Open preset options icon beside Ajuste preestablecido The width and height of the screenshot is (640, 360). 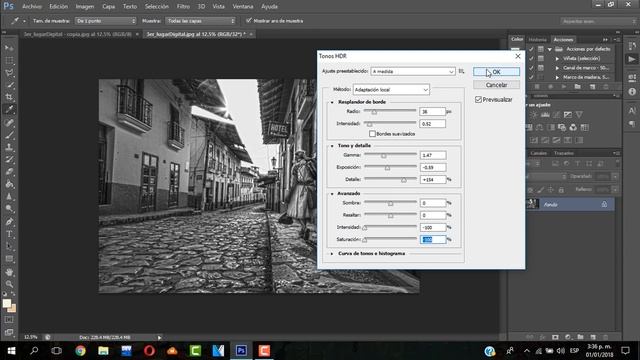[461, 71]
